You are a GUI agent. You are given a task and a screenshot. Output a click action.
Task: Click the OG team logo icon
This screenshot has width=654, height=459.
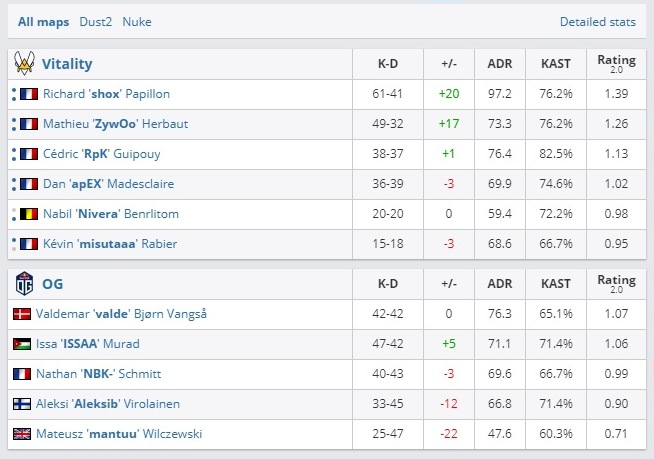pyautogui.click(x=23, y=284)
